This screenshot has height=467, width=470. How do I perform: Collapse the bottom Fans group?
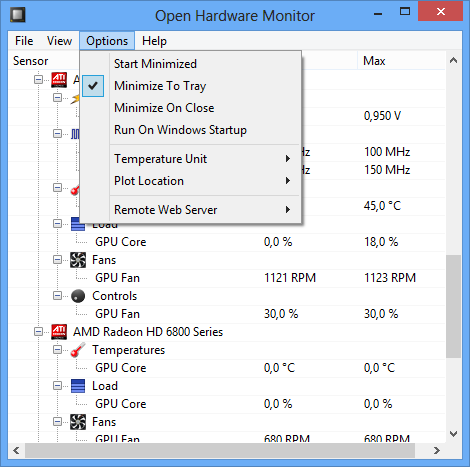point(58,422)
